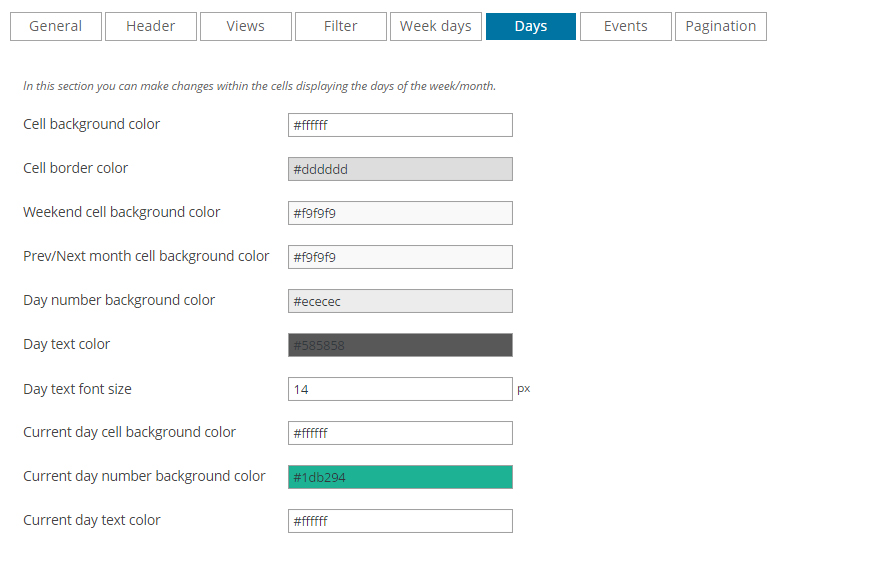Switch to the Events tab

[x=626, y=27]
